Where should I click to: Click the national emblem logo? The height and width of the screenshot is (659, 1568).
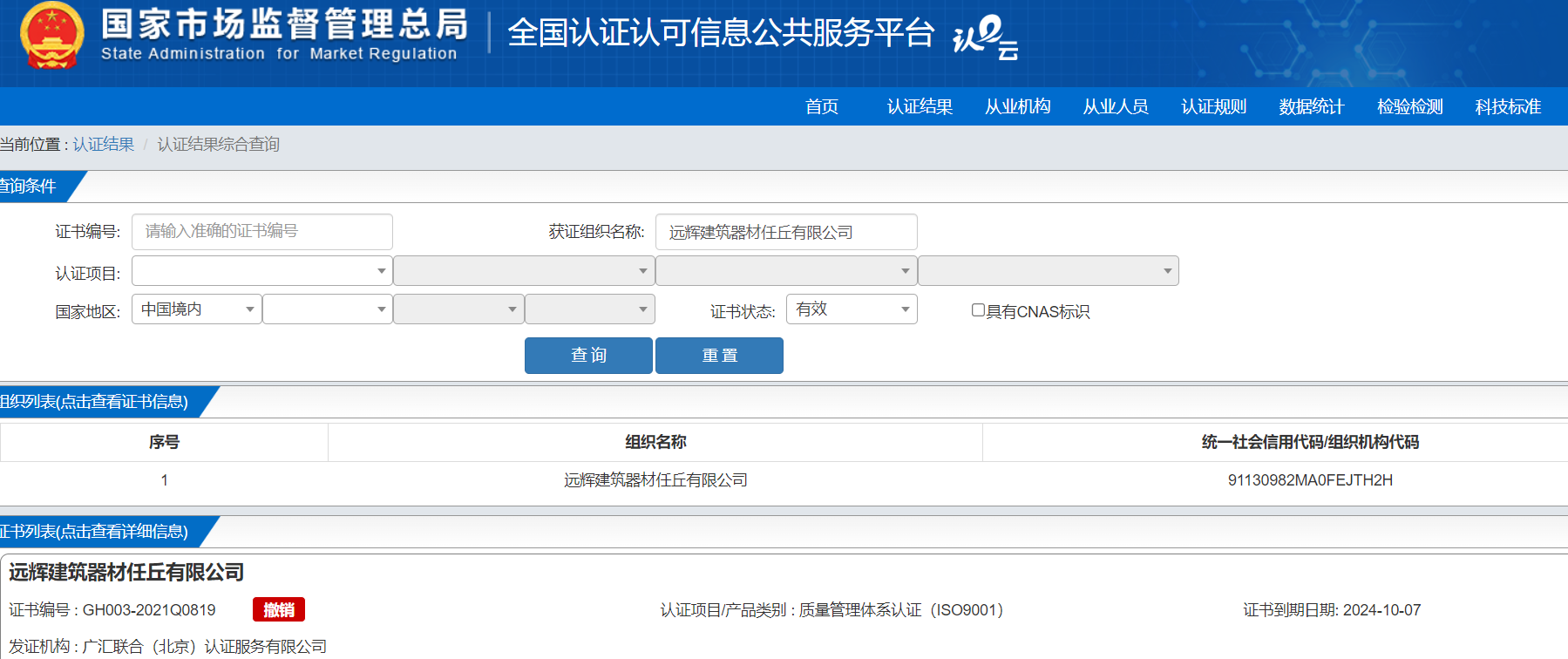click(52, 36)
